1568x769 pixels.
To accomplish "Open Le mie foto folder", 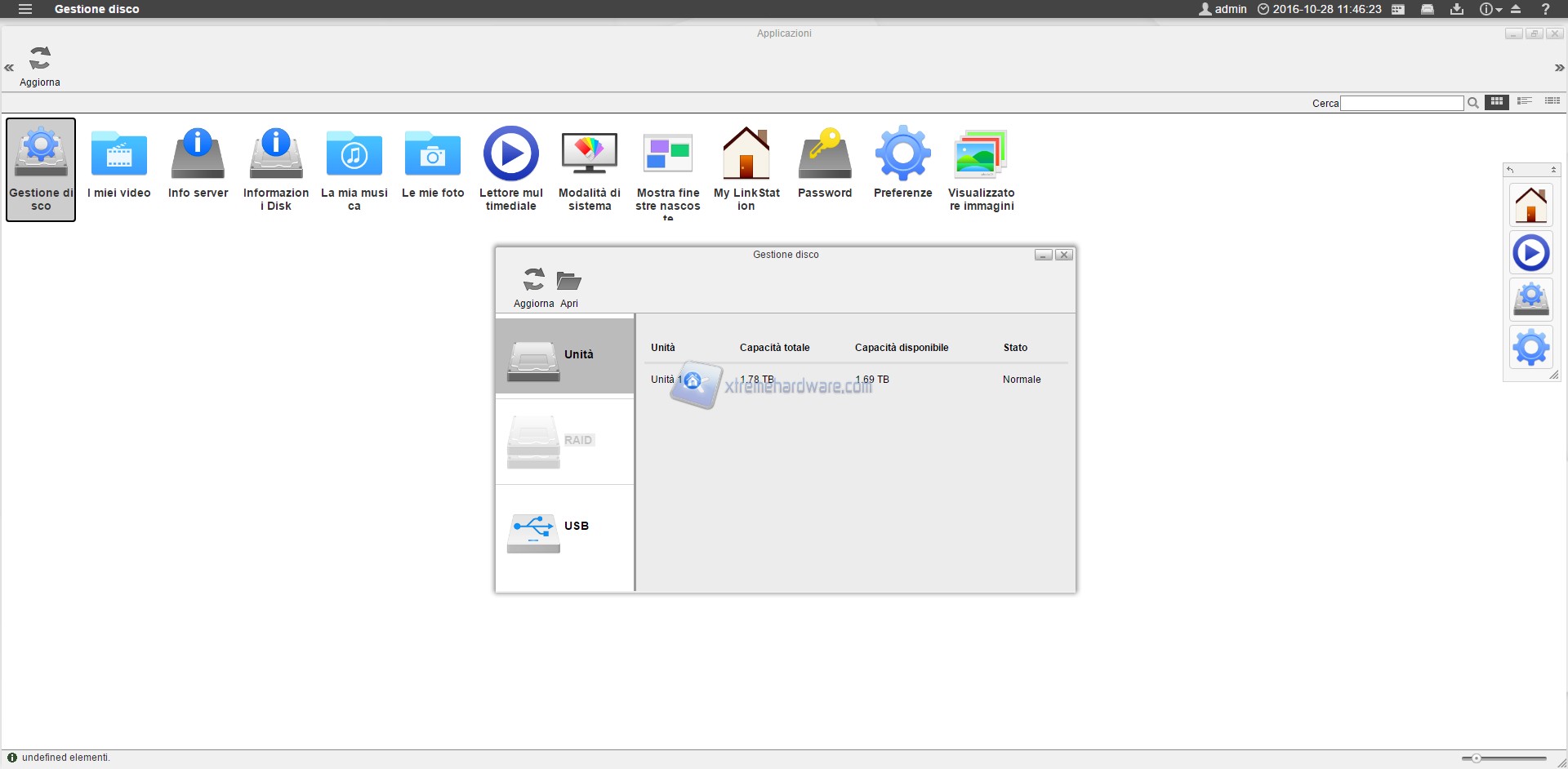I will tap(433, 163).
